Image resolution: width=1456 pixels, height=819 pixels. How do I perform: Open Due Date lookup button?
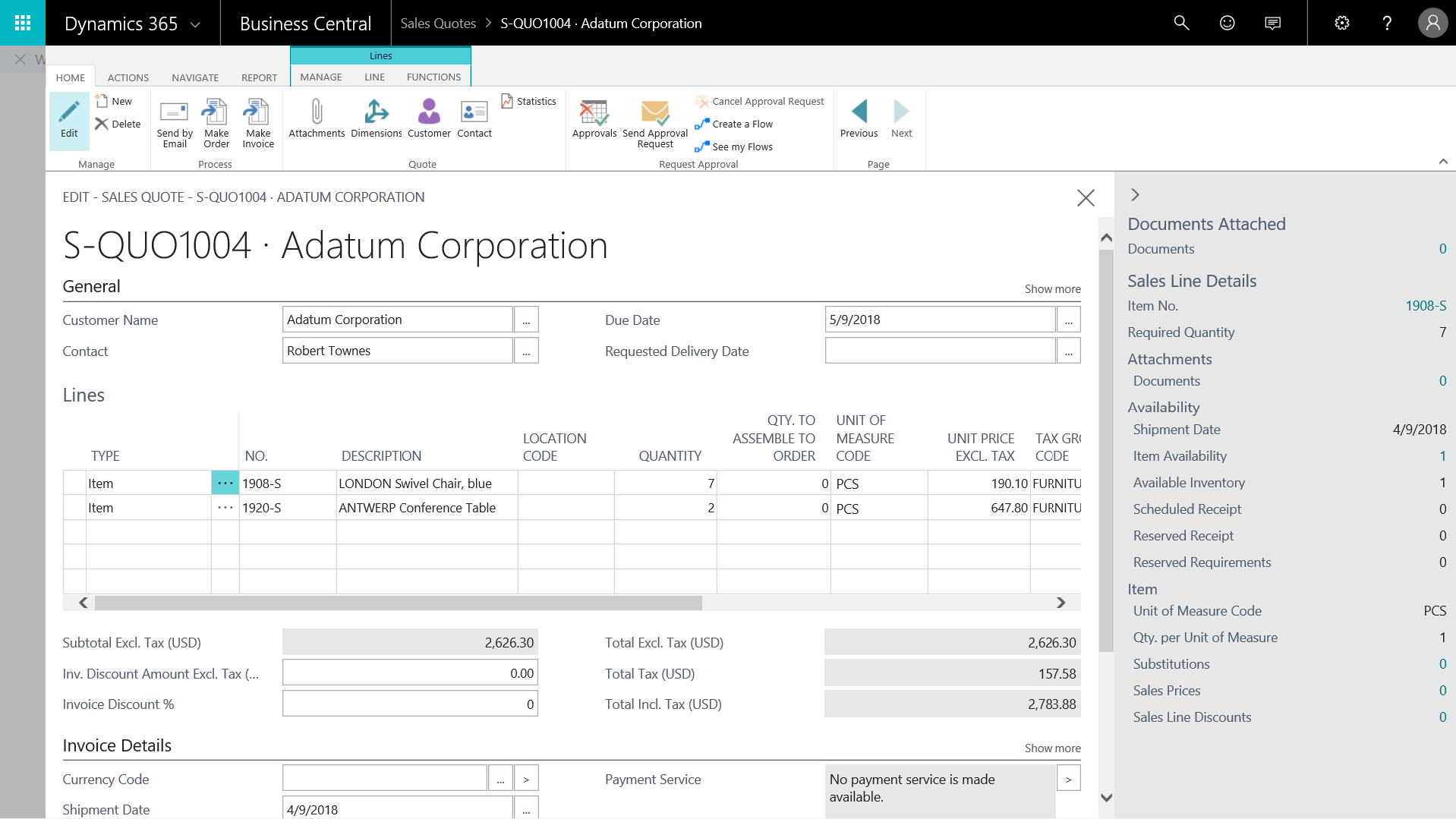point(1068,320)
